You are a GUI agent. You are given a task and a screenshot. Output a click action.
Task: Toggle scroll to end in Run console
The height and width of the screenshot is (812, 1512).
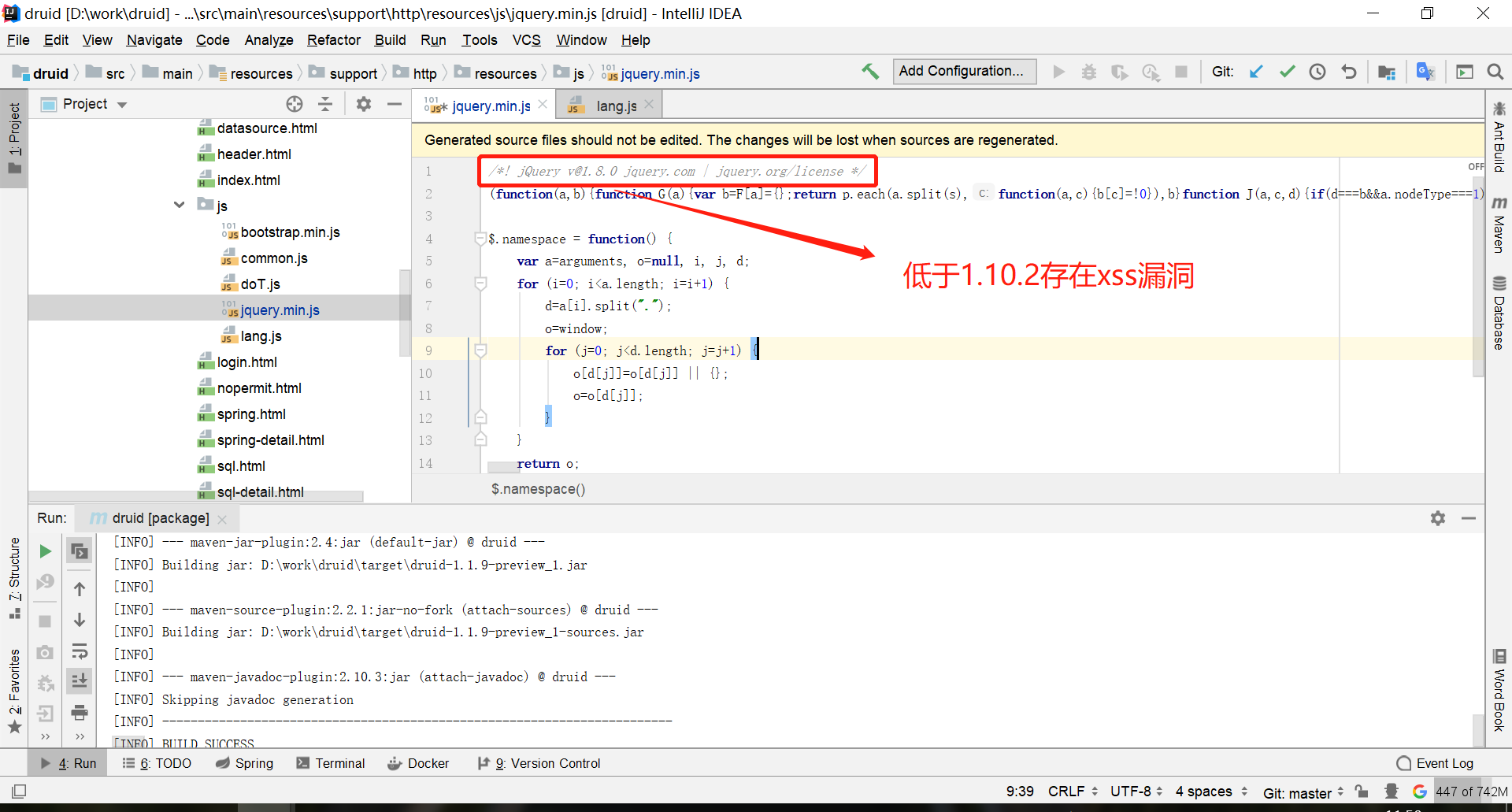[x=80, y=680]
